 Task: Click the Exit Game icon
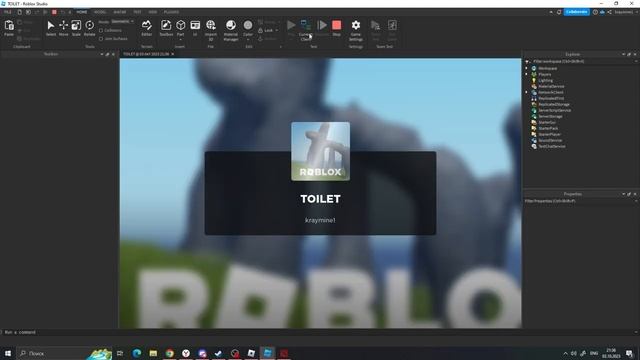point(392,25)
